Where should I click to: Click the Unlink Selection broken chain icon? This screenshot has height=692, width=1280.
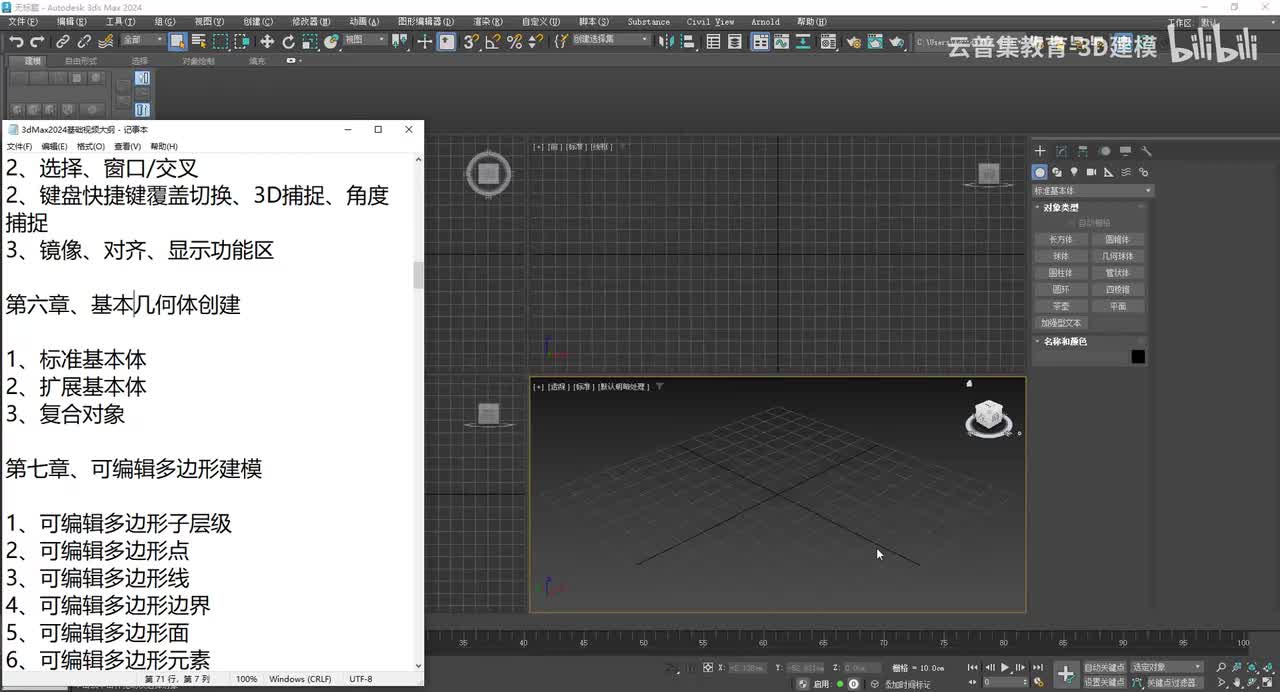[x=84, y=41]
